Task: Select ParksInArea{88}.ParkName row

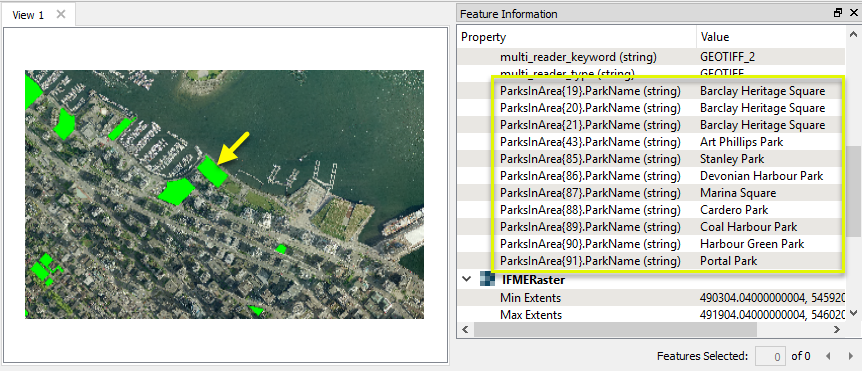Action: click(651, 210)
